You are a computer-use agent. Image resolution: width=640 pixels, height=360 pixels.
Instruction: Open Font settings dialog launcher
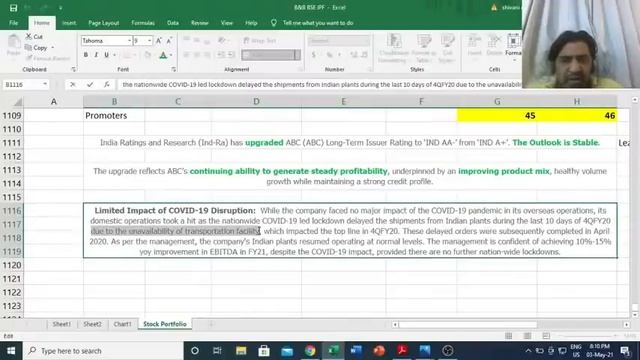tap(174, 69)
